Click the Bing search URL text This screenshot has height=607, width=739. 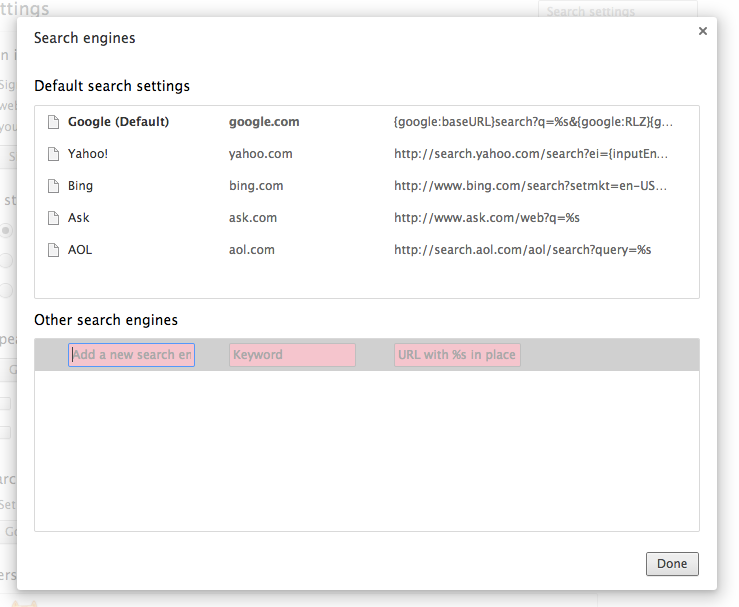click(531, 186)
